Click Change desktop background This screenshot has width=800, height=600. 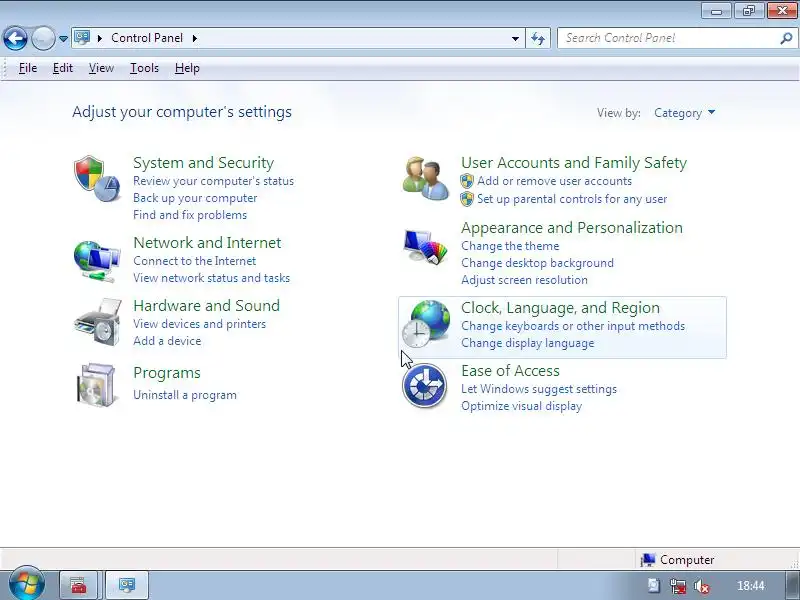point(537,263)
